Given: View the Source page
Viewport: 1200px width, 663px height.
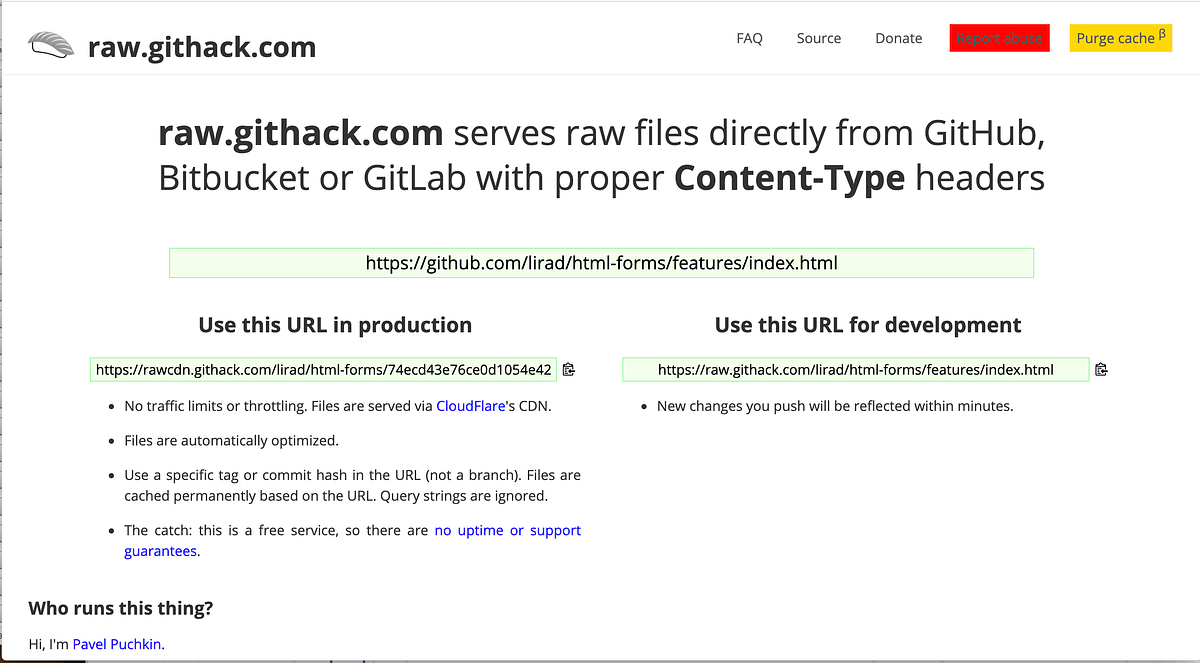Looking at the screenshot, I should [x=818, y=38].
